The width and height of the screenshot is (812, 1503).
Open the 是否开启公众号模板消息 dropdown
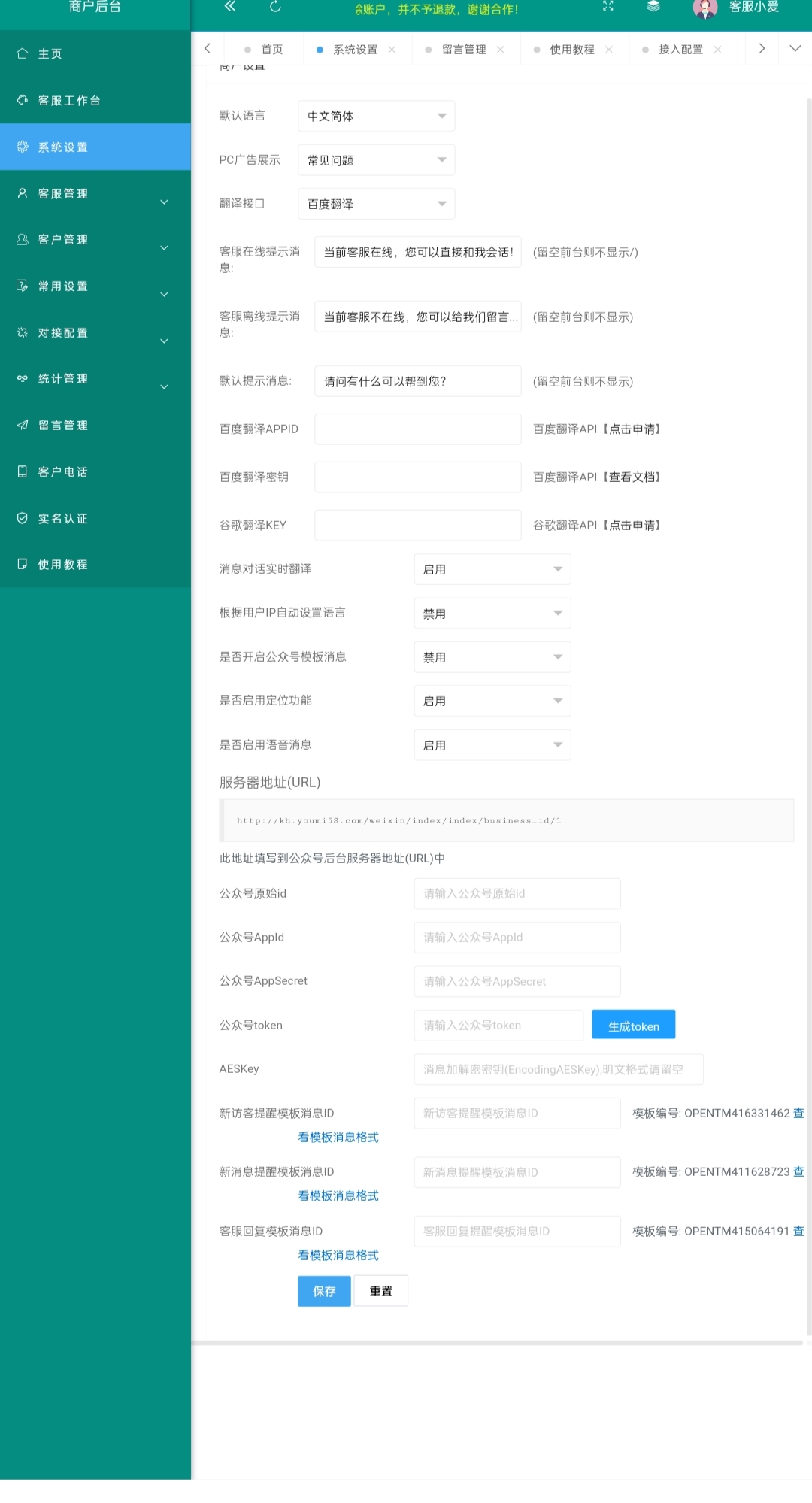pos(492,657)
